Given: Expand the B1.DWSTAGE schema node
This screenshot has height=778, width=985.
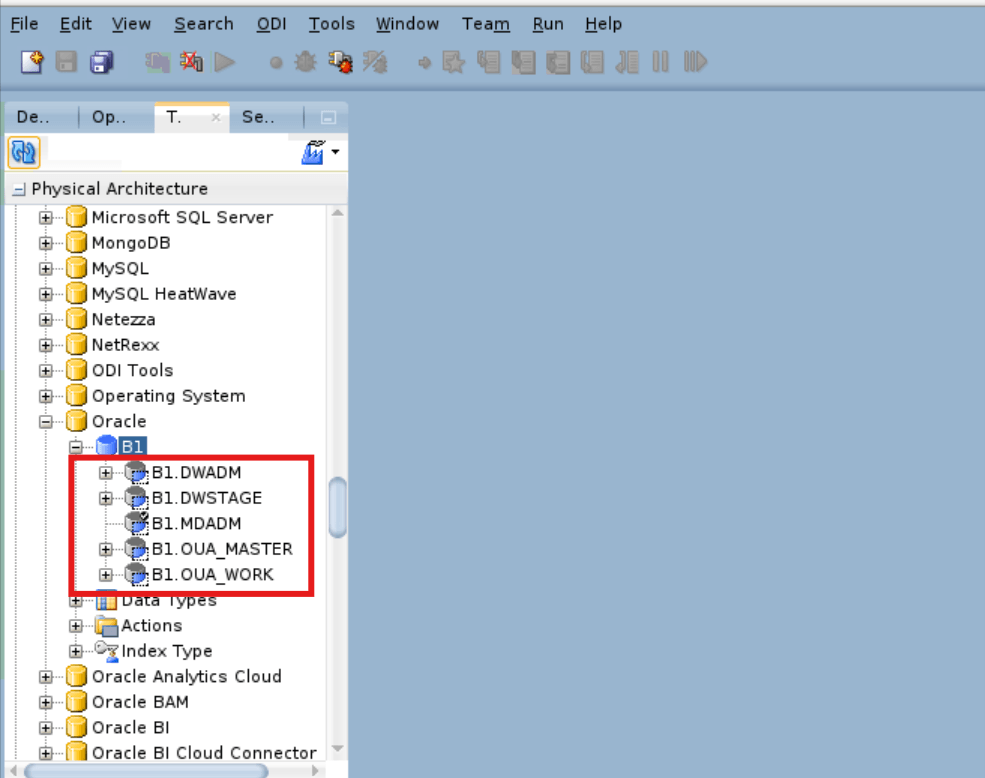Looking at the screenshot, I should (x=106, y=498).
